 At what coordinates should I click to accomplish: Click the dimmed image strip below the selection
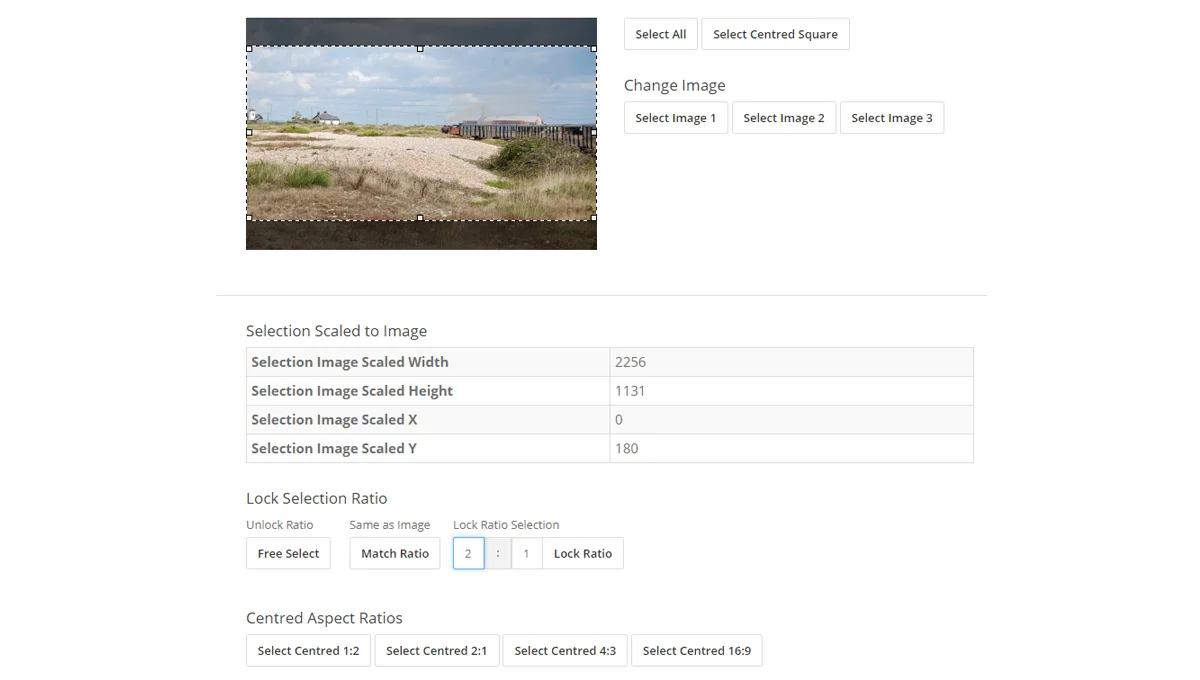pos(420,236)
